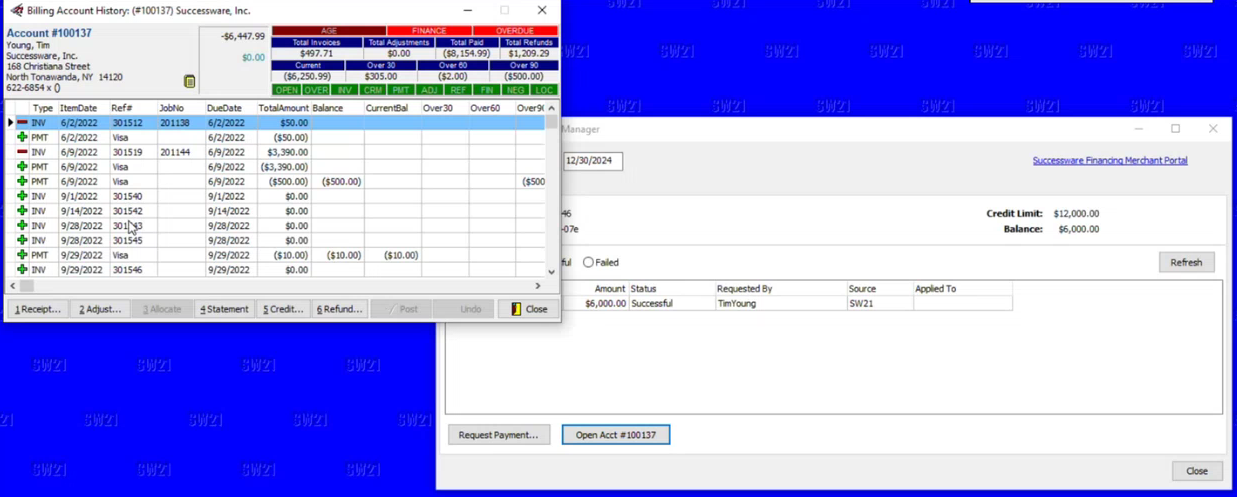Toggle the LOC filter

point(544,90)
